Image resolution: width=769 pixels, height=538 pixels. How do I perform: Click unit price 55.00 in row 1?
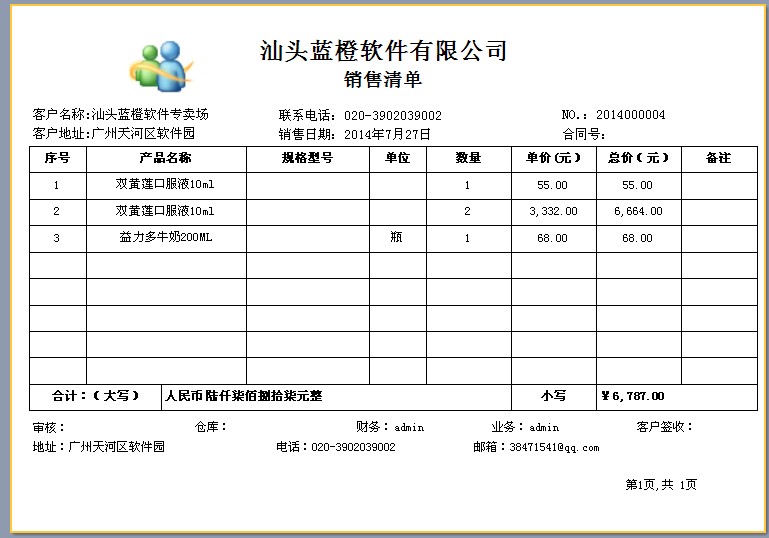(x=552, y=185)
